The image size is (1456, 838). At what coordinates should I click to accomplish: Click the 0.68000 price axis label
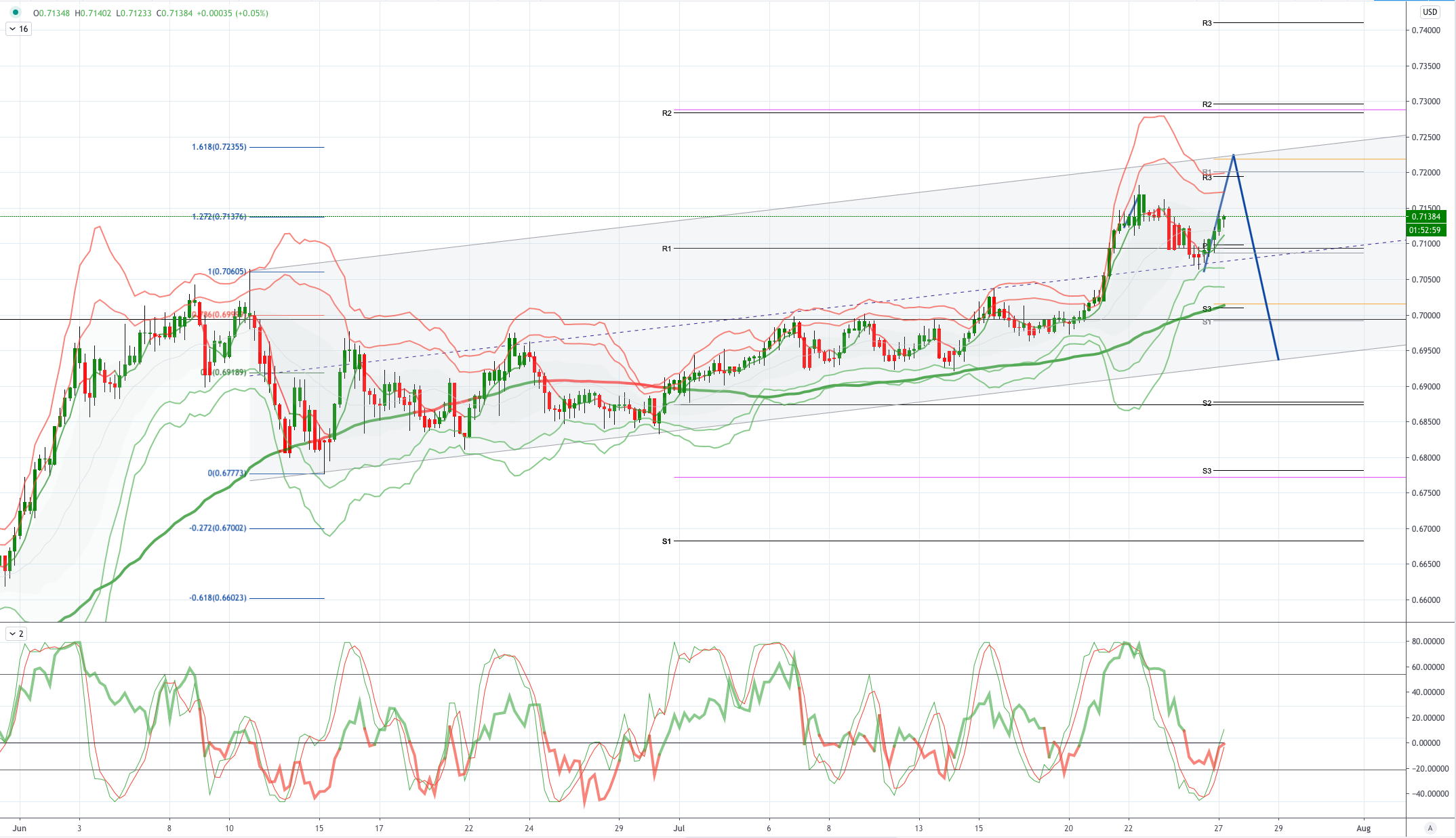[1425, 457]
